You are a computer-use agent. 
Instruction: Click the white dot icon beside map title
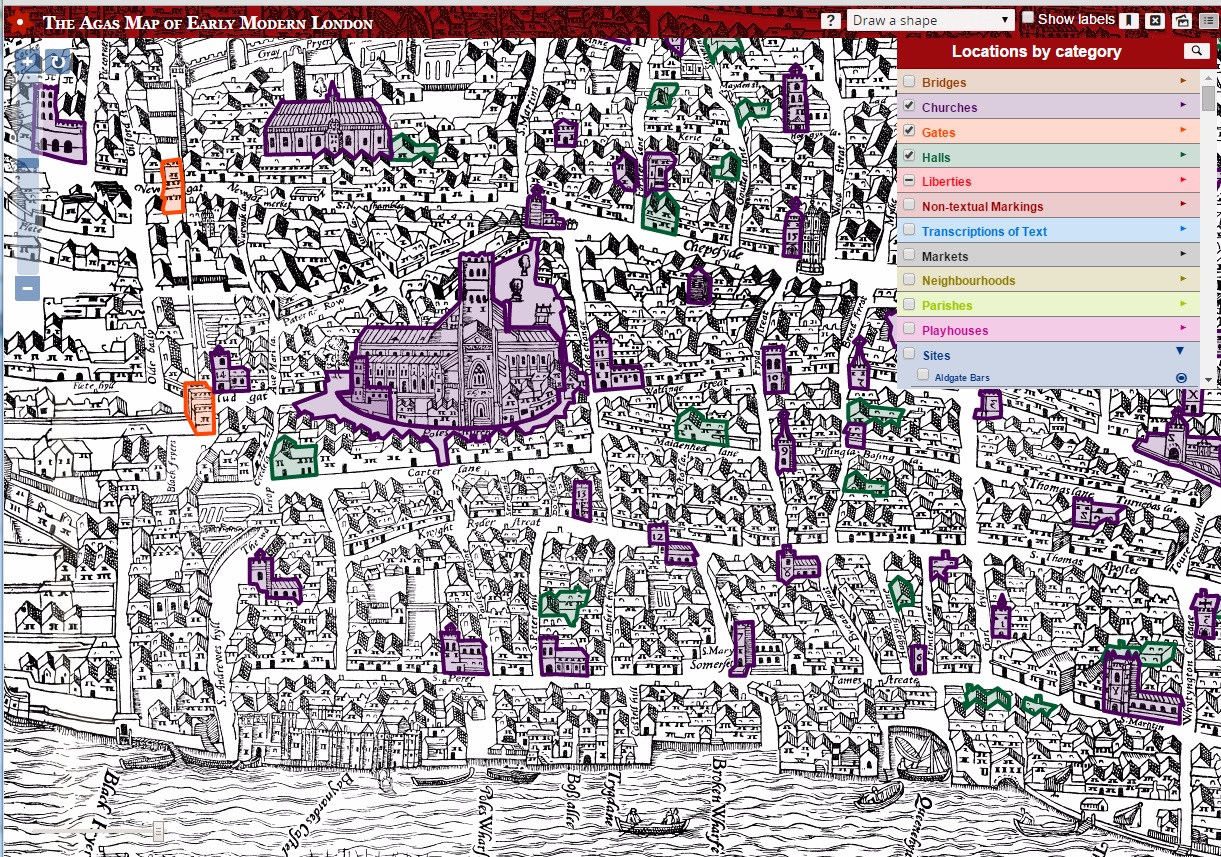tap(19, 22)
